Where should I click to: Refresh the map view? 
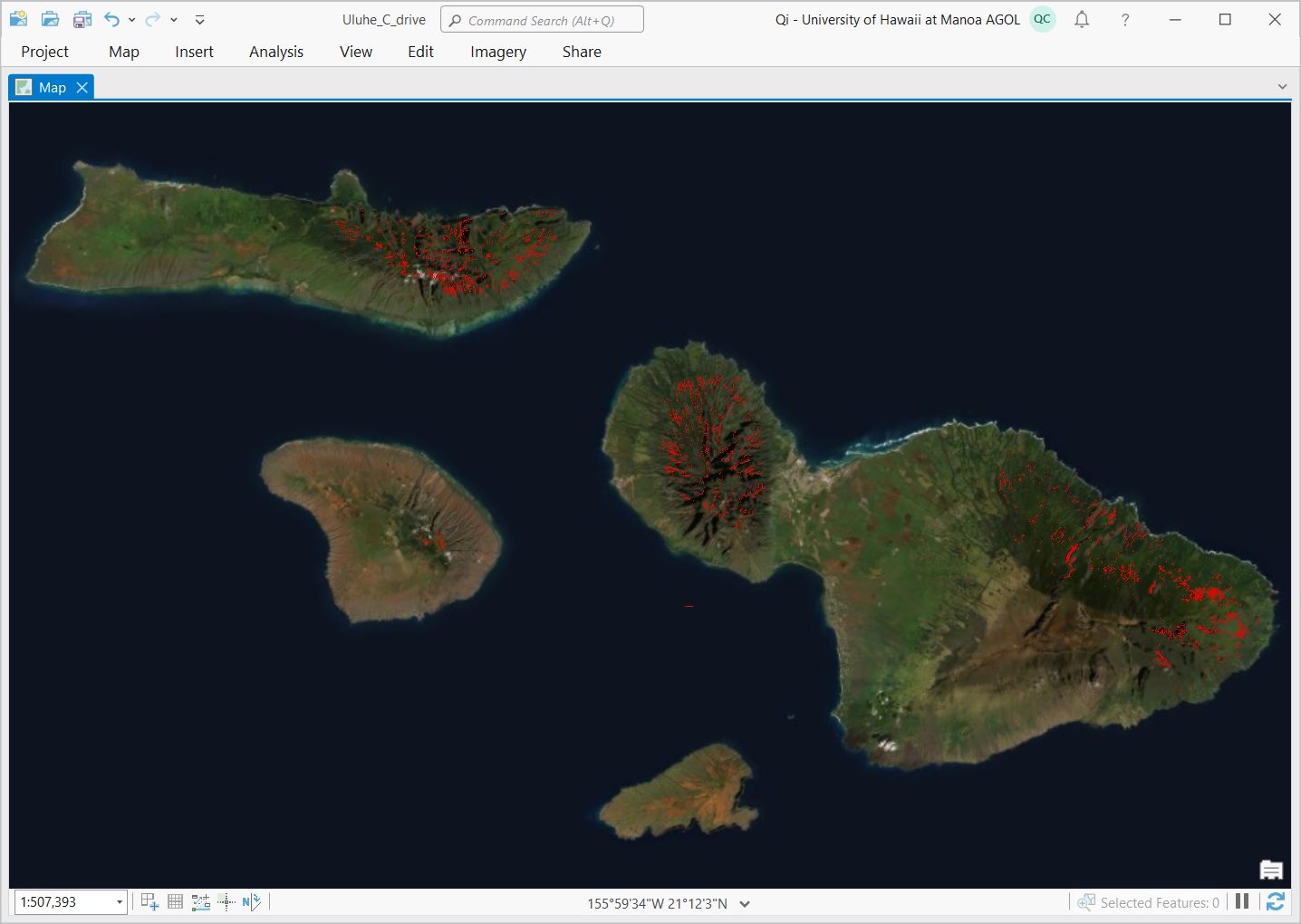coord(1276,901)
